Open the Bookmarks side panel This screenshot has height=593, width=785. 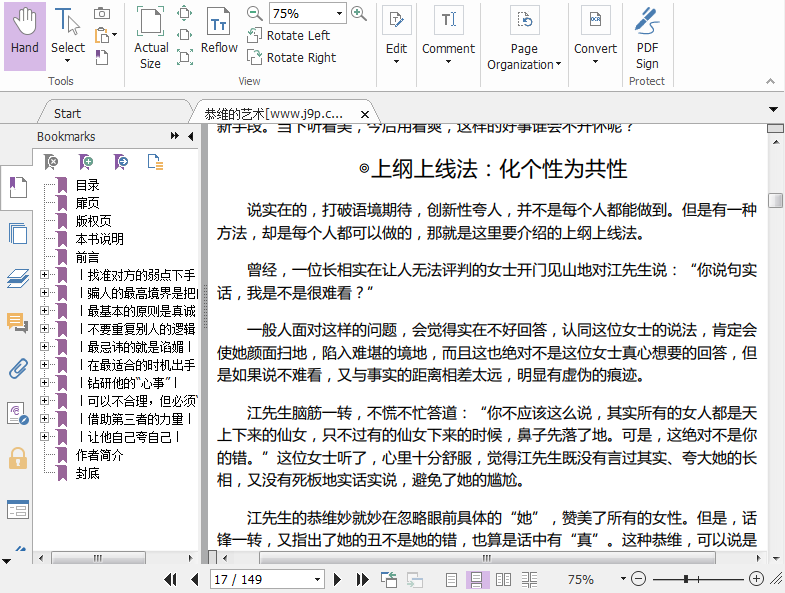pos(18,188)
